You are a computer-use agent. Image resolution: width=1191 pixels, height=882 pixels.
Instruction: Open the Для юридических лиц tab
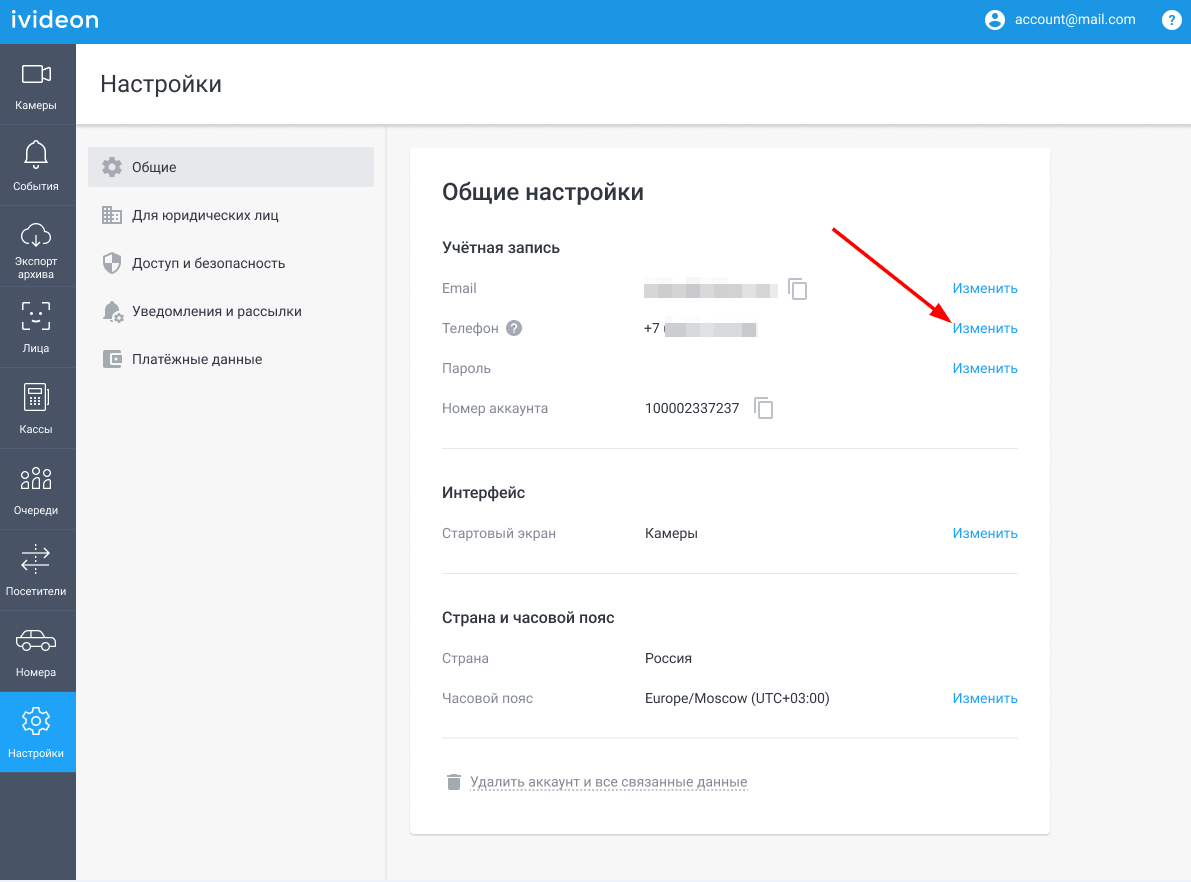click(x=231, y=215)
